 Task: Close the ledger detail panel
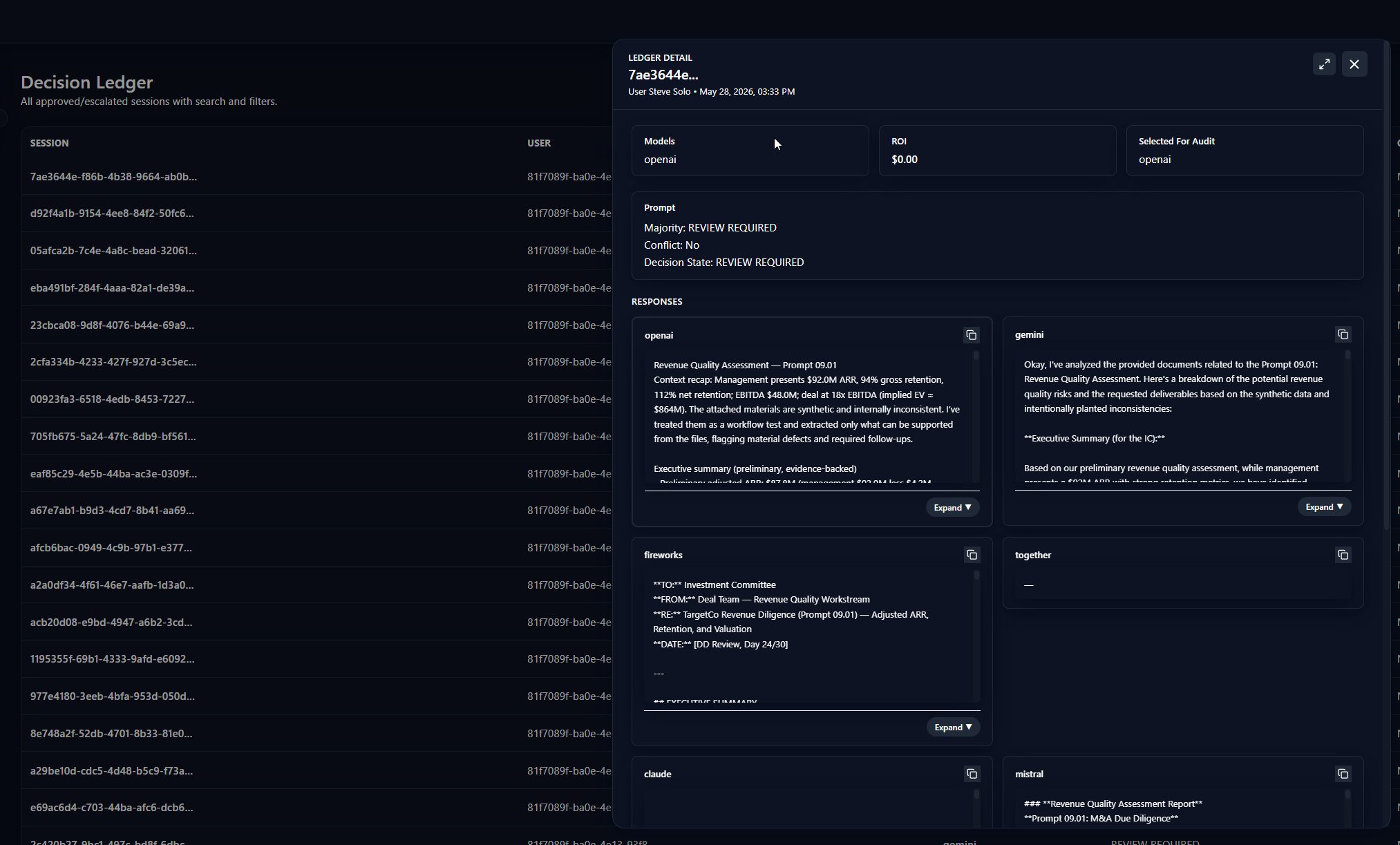(x=1354, y=64)
